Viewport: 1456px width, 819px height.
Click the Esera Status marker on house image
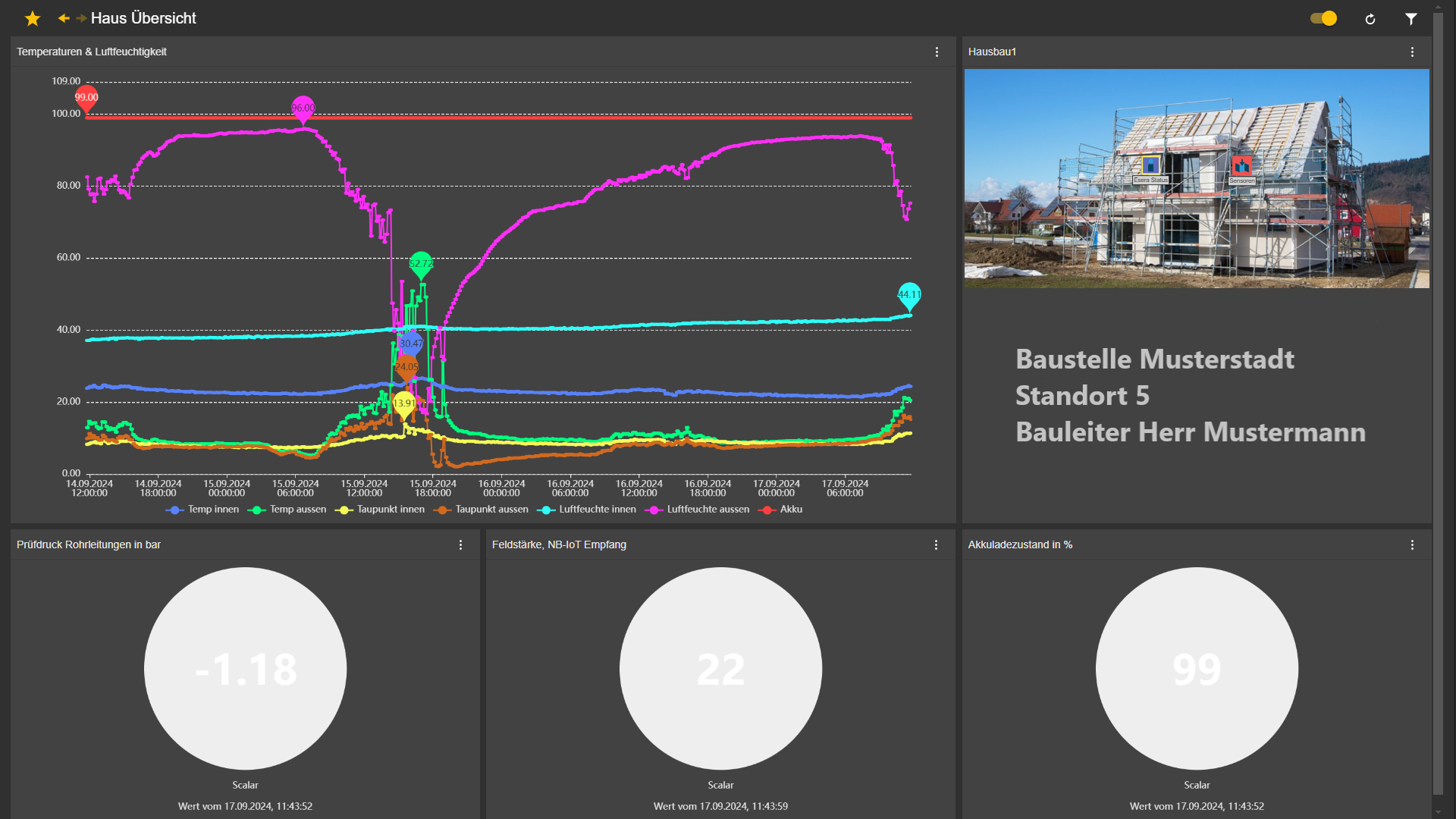click(x=1150, y=165)
